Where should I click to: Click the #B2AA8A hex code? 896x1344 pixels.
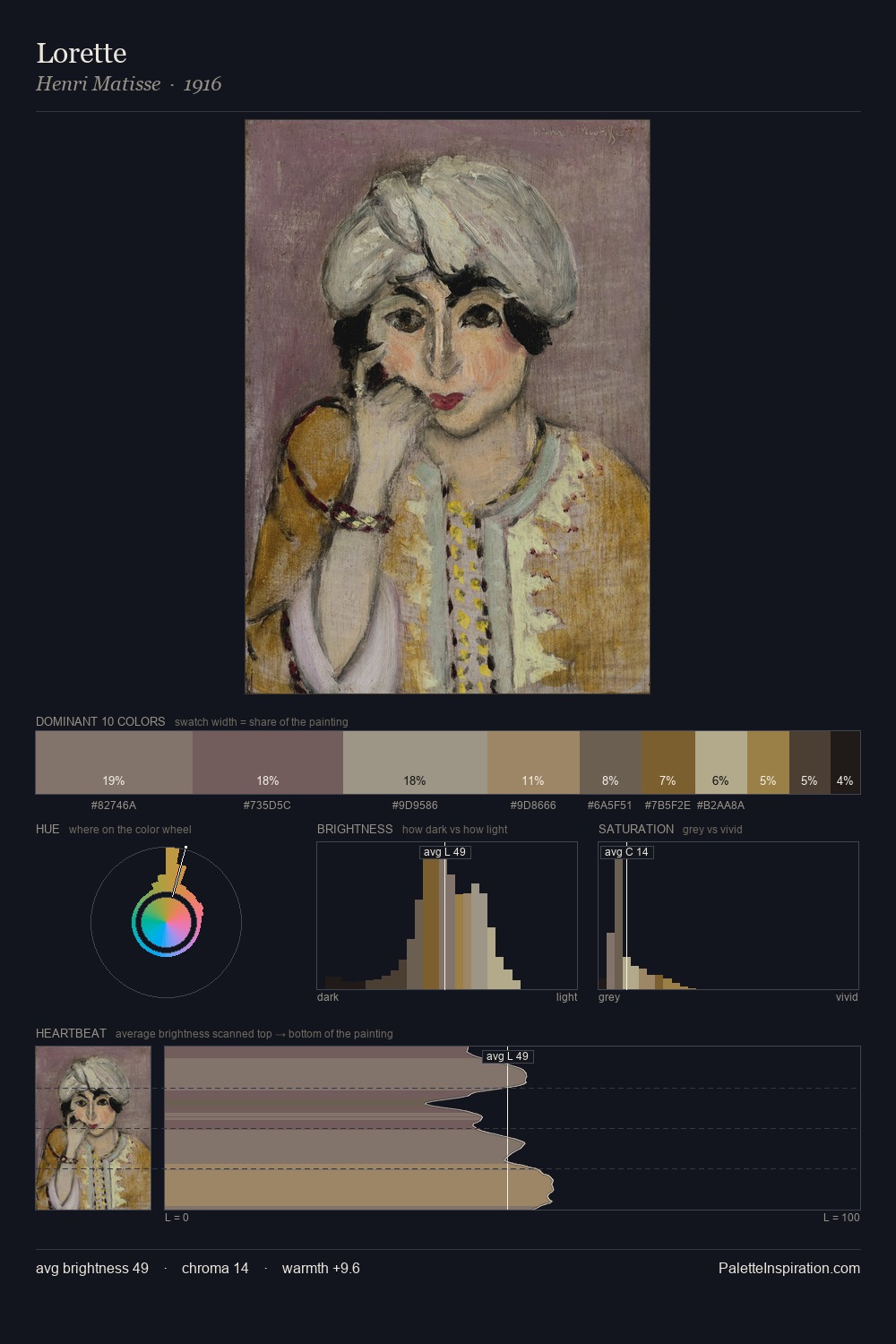pyautogui.click(x=720, y=806)
